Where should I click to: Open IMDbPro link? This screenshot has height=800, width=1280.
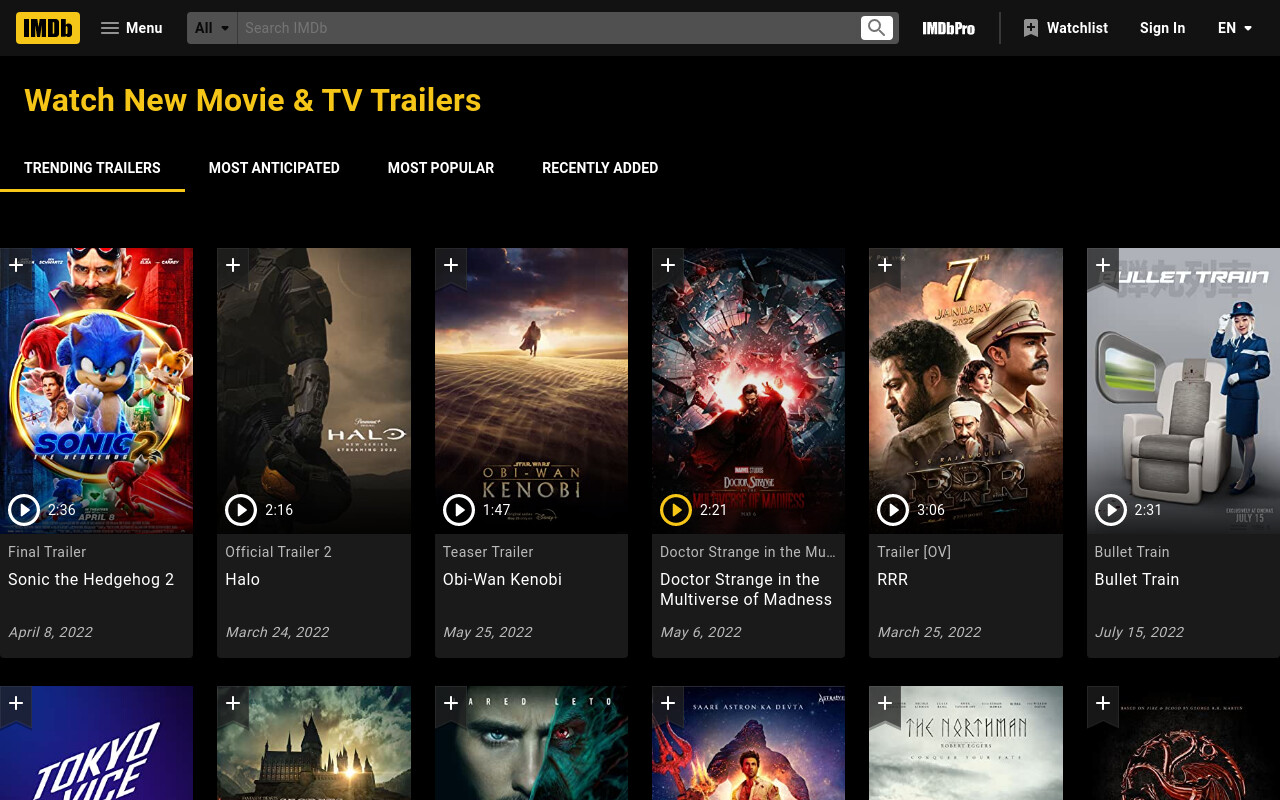click(948, 28)
